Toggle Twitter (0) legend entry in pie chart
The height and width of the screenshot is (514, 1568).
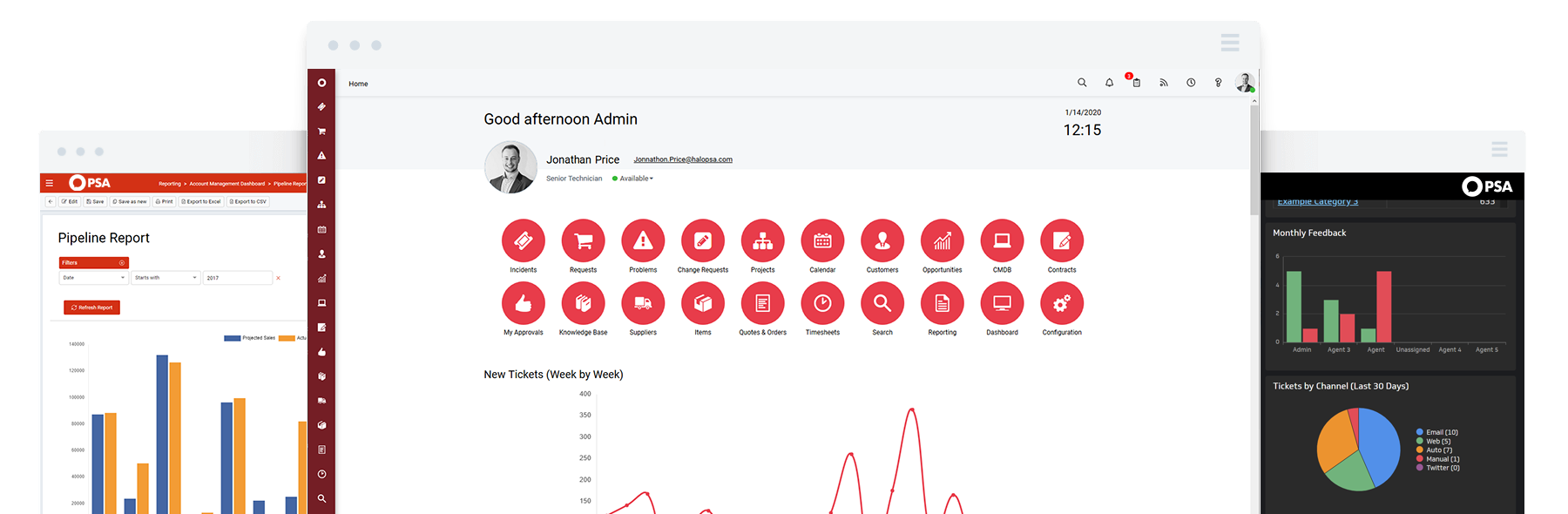point(1437,468)
